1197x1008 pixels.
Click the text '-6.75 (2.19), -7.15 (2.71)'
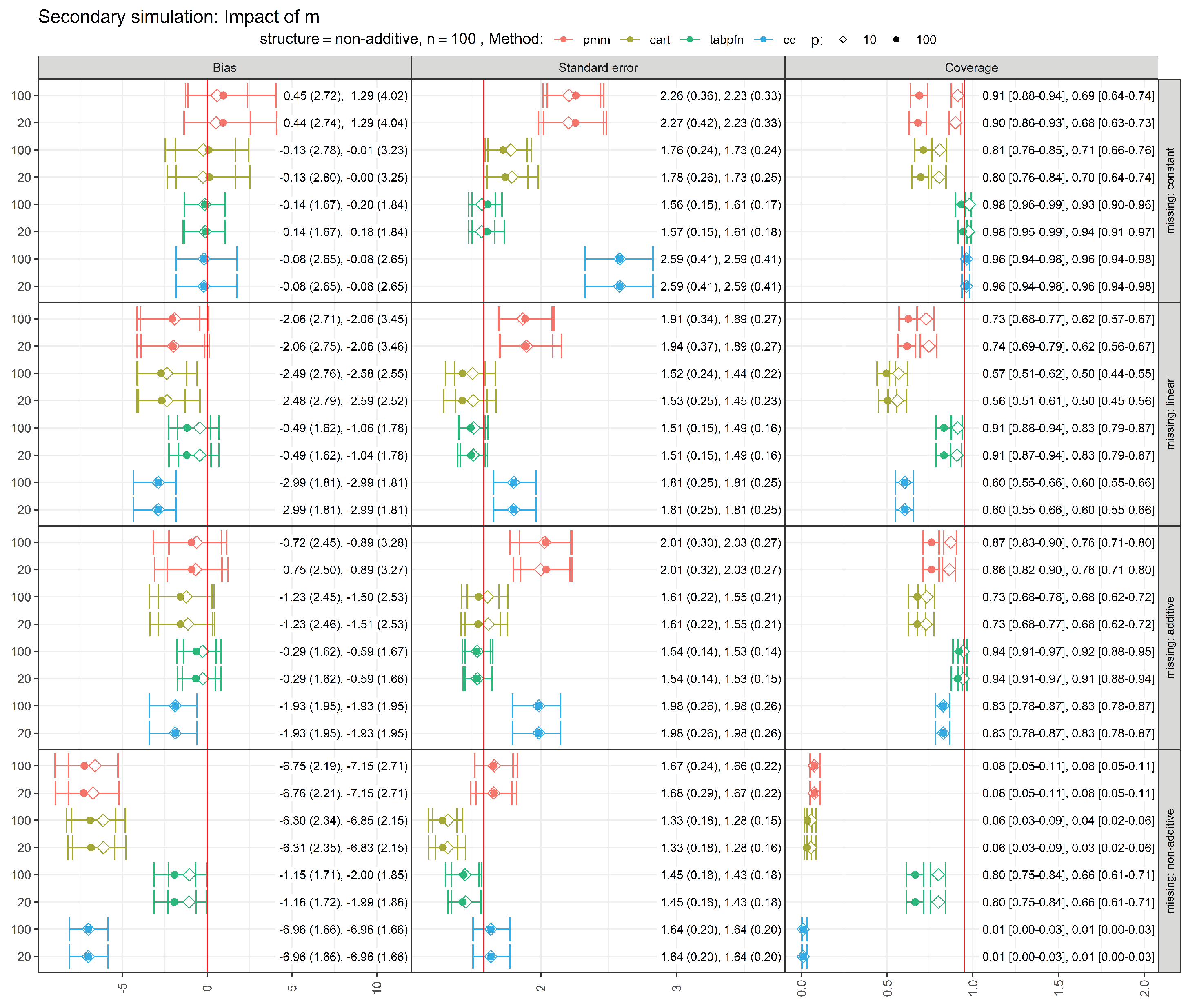[343, 766]
